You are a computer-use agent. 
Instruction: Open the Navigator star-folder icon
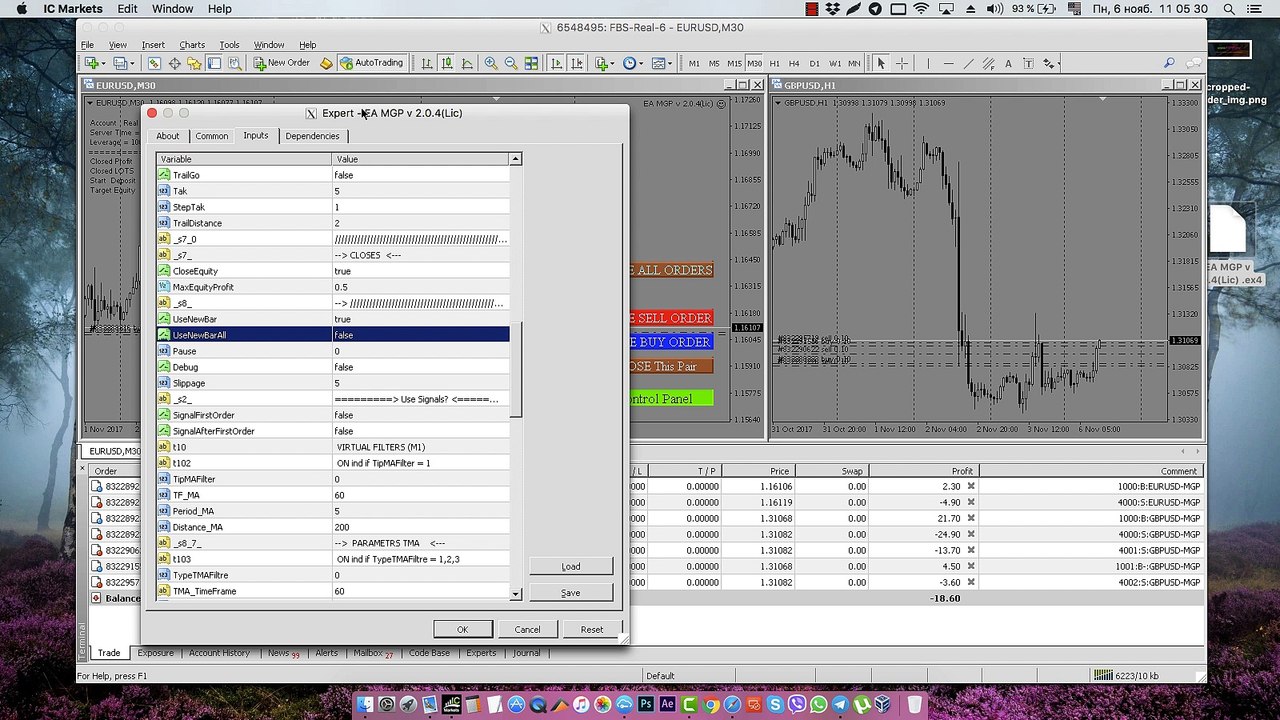pyautogui.click(x=194, y=63)
